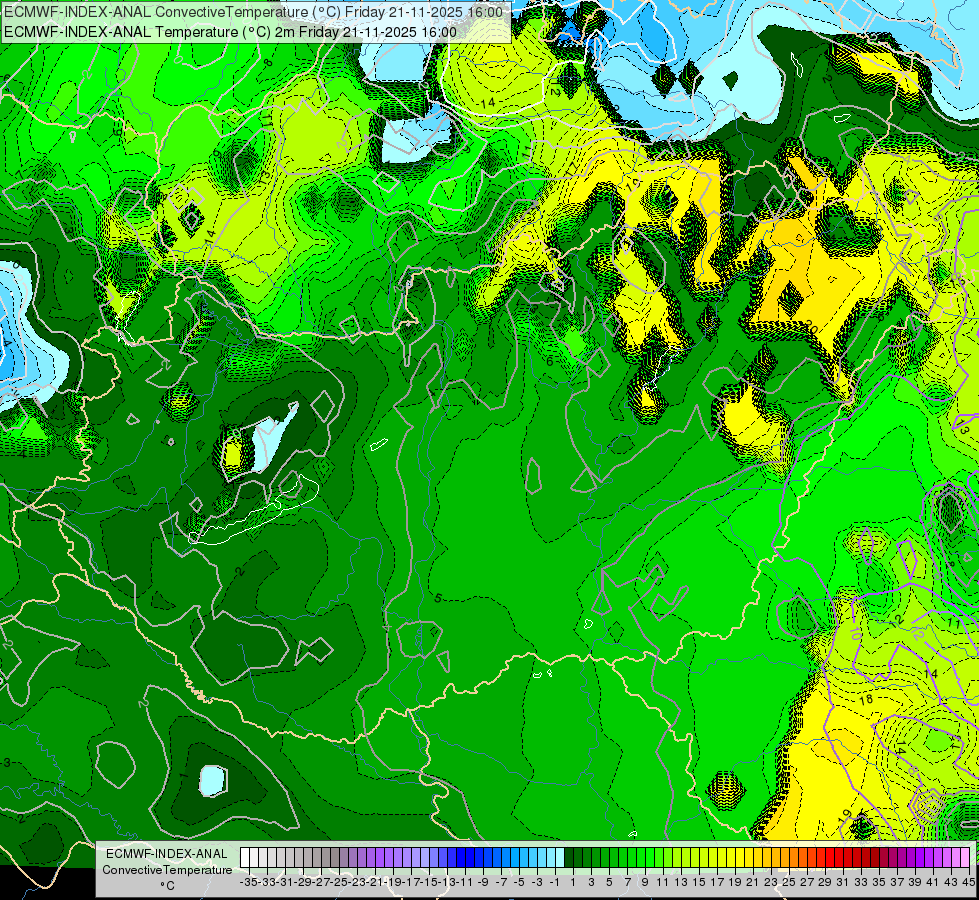Click the 6 contour label near map center-top
Screen dimensions: 979x900
(x=549, y=361)
